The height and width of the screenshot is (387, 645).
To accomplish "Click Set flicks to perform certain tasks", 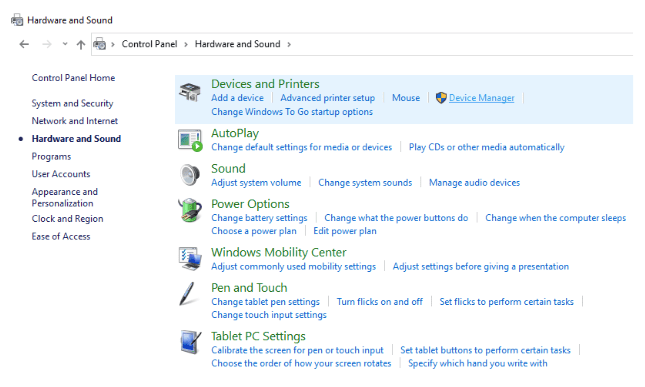I will point(506,302).
